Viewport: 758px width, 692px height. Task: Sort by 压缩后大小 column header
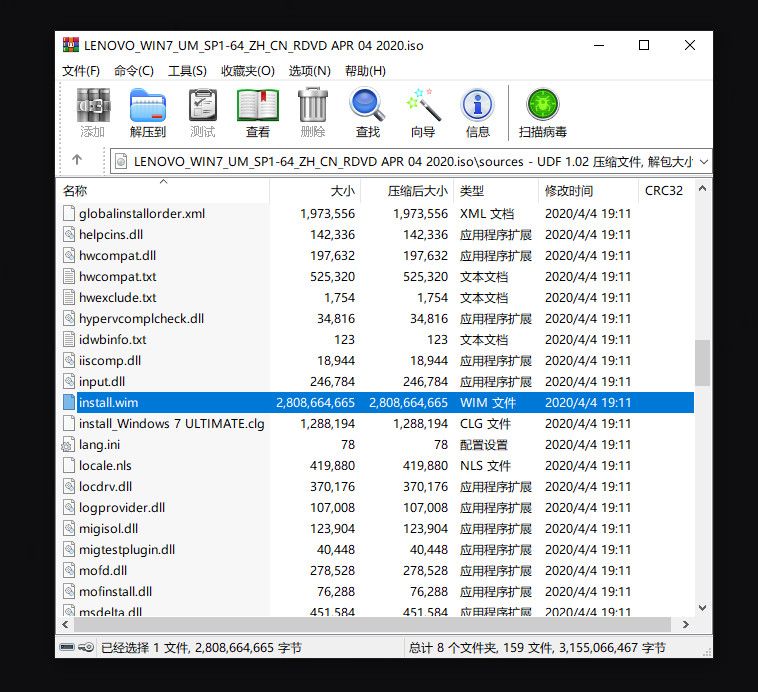coord(408,191)
